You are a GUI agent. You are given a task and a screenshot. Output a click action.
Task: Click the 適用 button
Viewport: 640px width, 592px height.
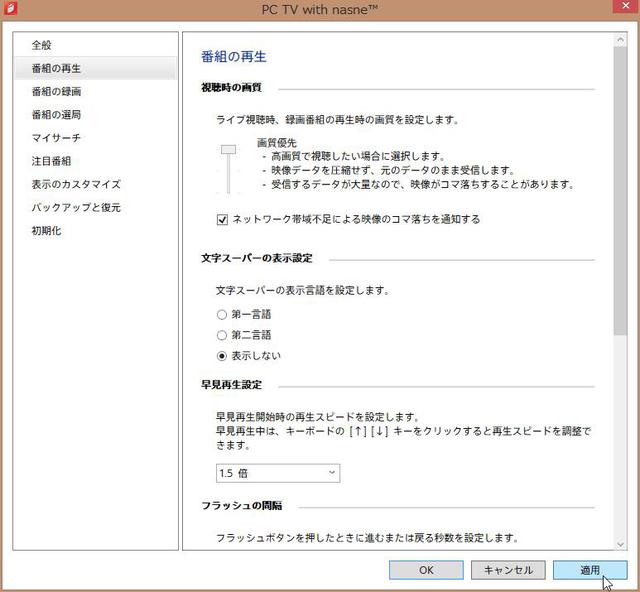point(590,570)
